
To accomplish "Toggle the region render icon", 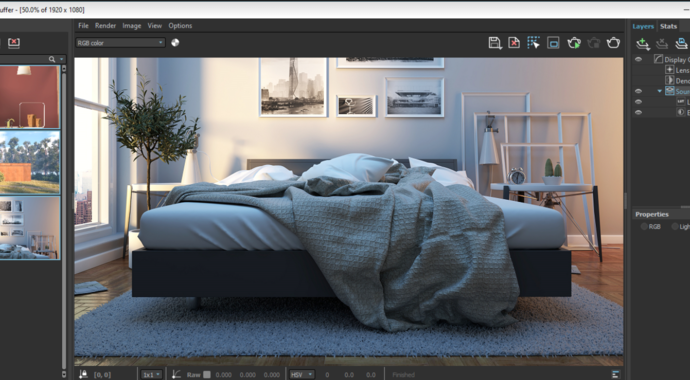I will click(x=553, y=43).
